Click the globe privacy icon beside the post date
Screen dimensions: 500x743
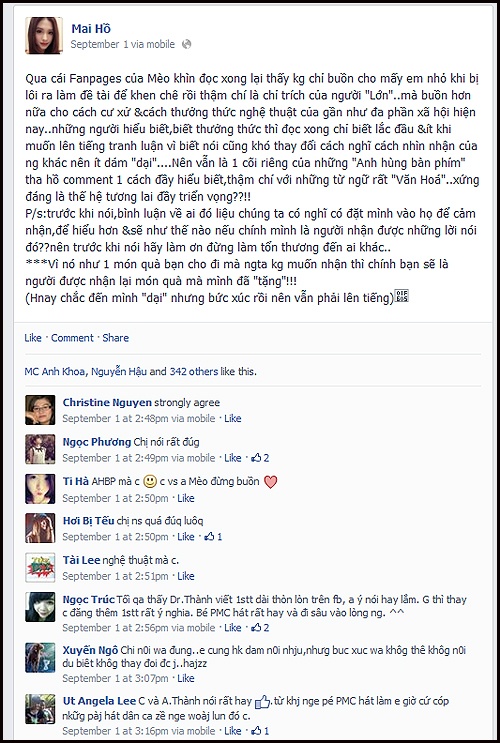[187, 44]
